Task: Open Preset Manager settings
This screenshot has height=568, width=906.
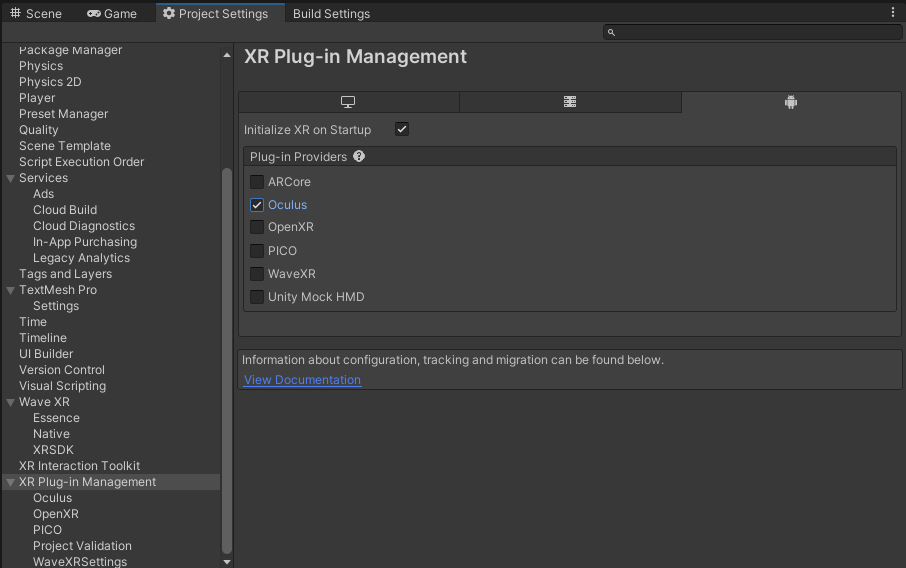Action: pos(64,114)
